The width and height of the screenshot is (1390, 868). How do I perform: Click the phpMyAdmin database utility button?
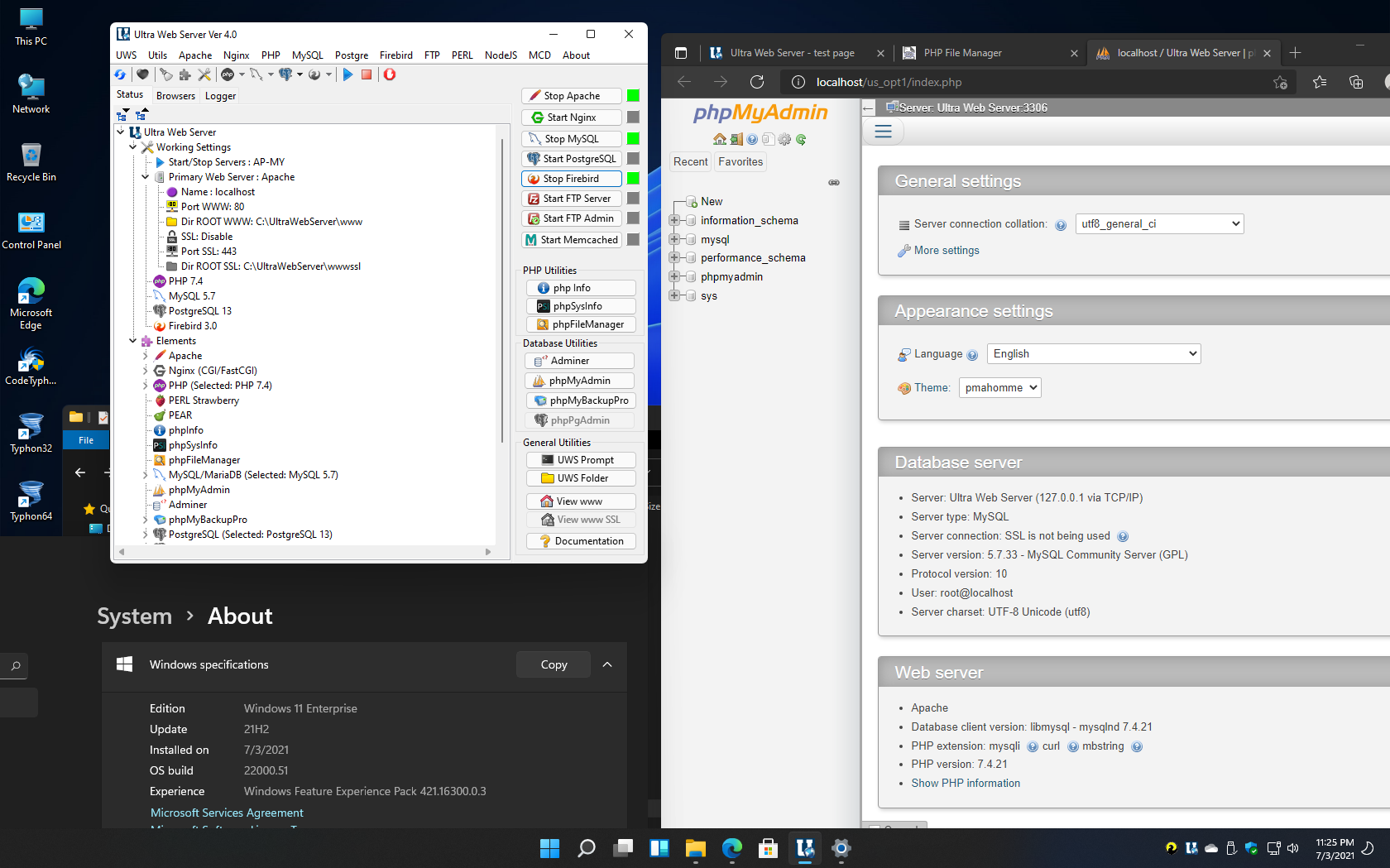tap(580, 381)
